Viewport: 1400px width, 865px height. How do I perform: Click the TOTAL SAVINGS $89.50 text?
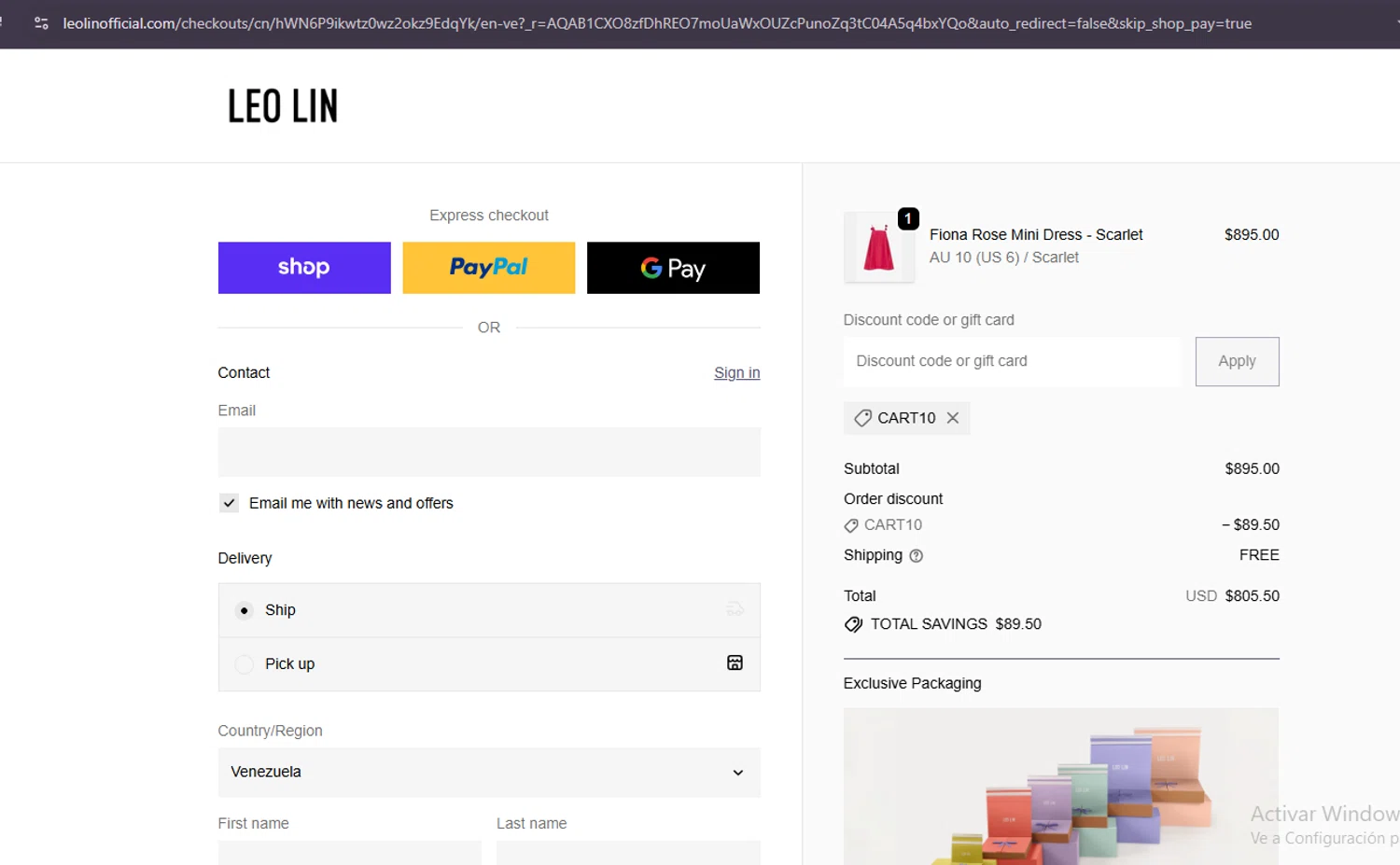tap(956, 624)
